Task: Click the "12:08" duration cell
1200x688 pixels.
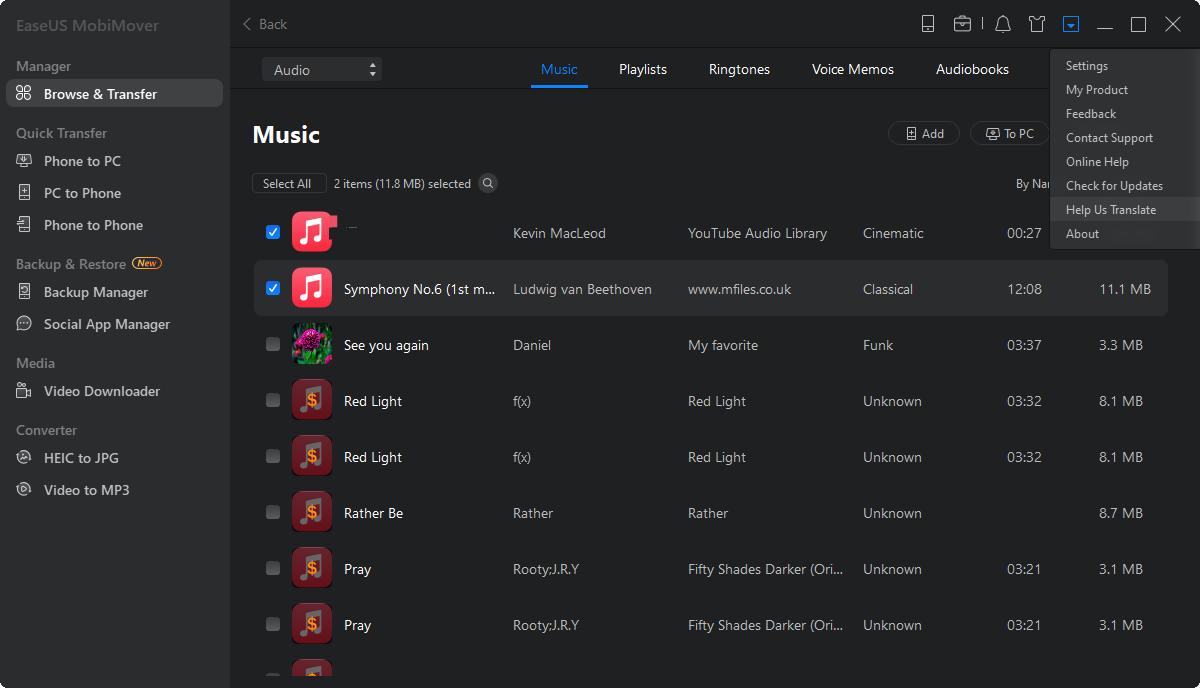Action: [1024, 289]
